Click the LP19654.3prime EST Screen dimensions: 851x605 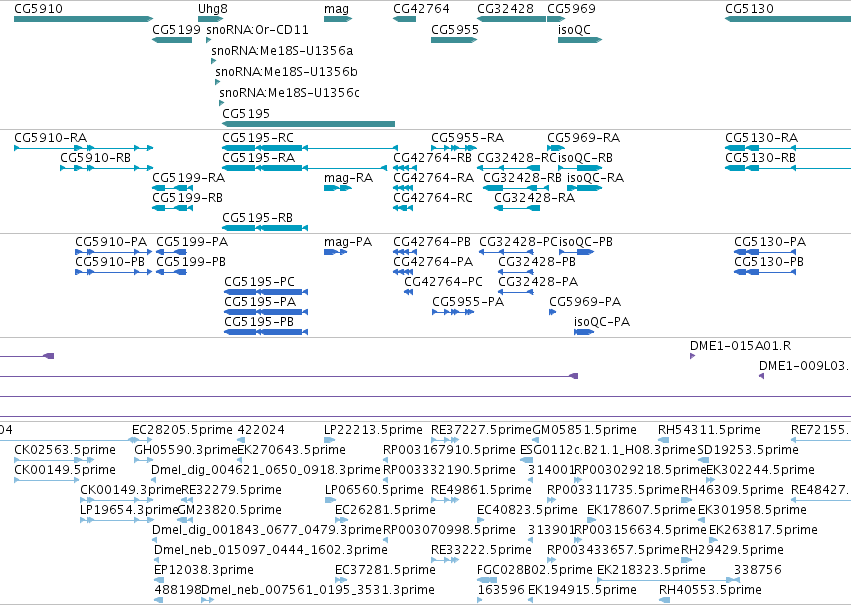point(117,520)
